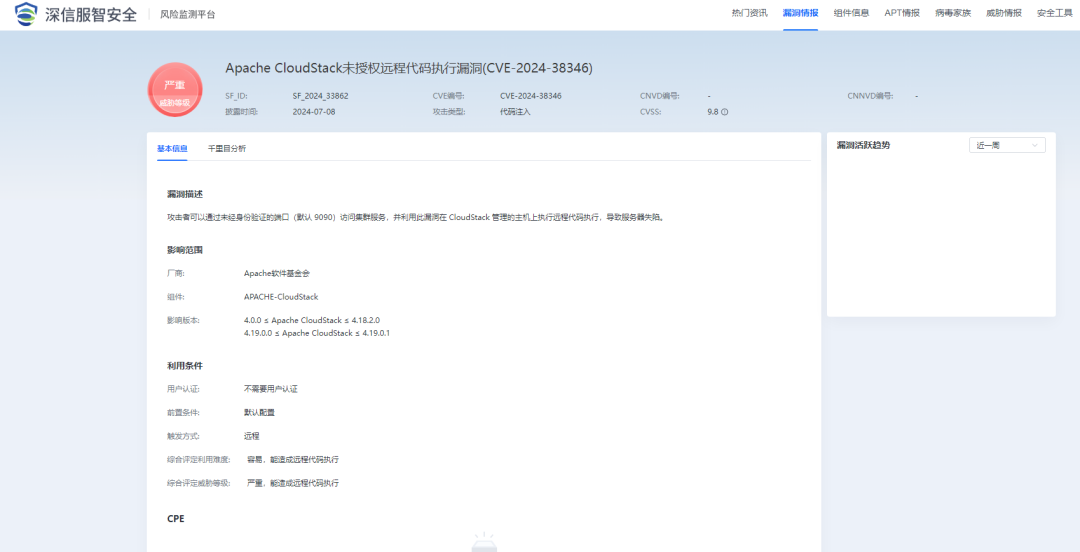Click the SF_ID field label
Image resolution: width=1080 pixels, height=552 pixels.
pos(236,96)
